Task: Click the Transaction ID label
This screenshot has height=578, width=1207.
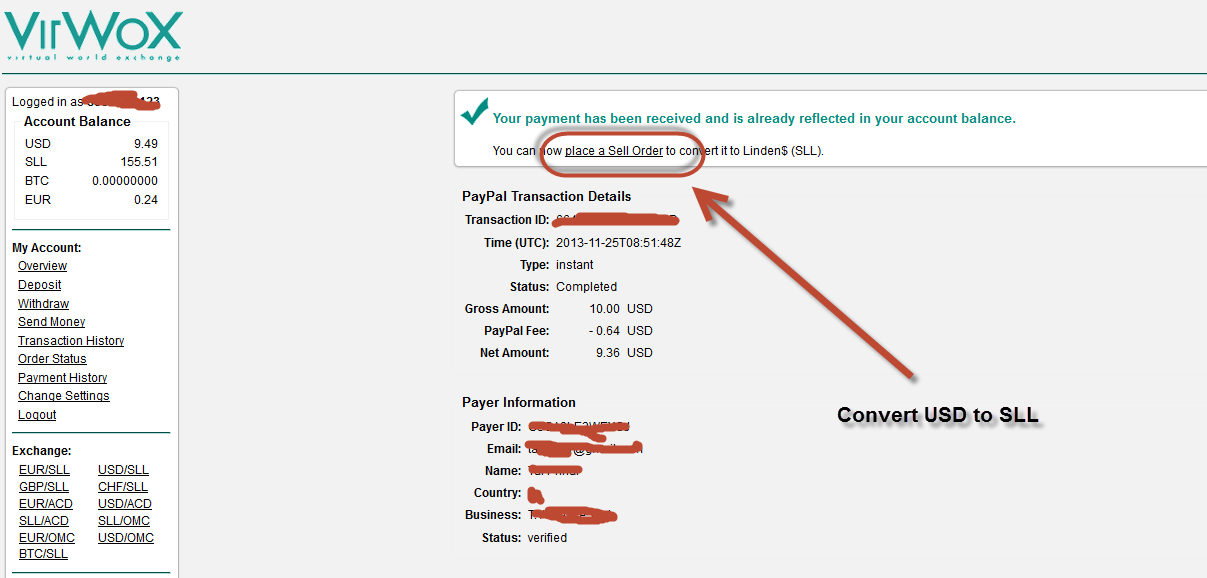Action: click(x=507, y=220)
